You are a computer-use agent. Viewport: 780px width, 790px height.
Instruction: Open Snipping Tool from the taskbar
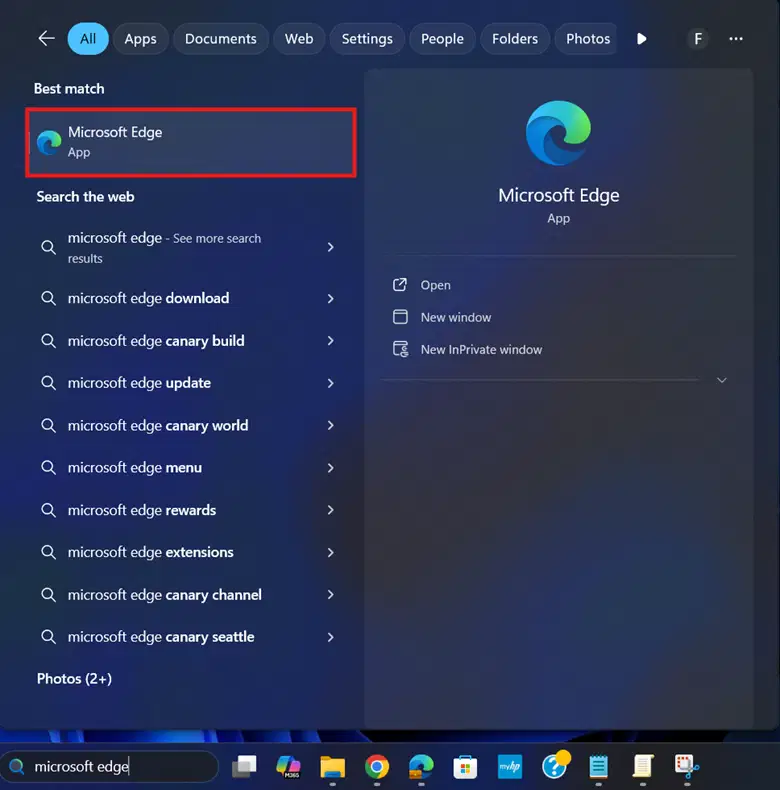[x=687, y=766]
